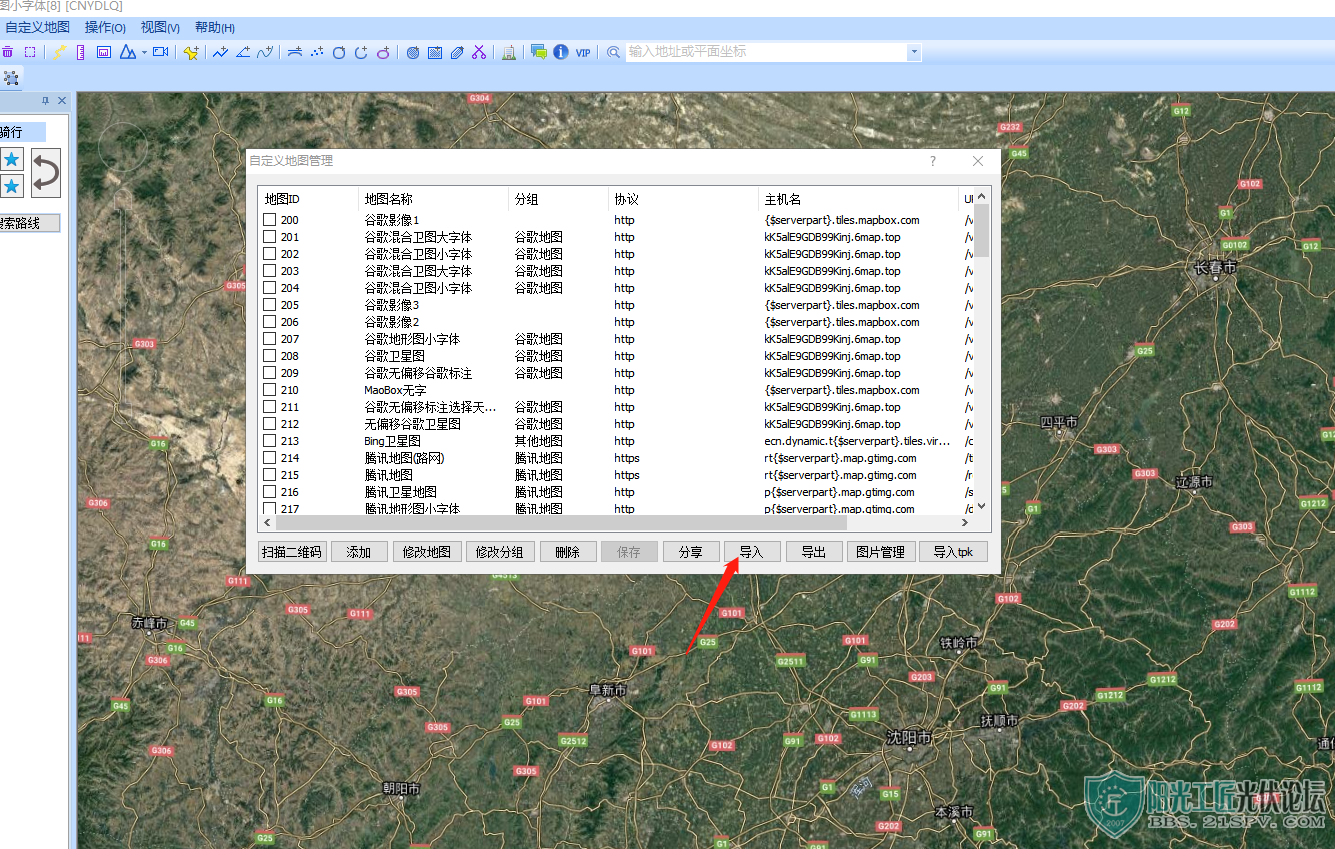Check the box for map ID 215
The width and height of the screenshot is (1335, 849).
(270, 475)
